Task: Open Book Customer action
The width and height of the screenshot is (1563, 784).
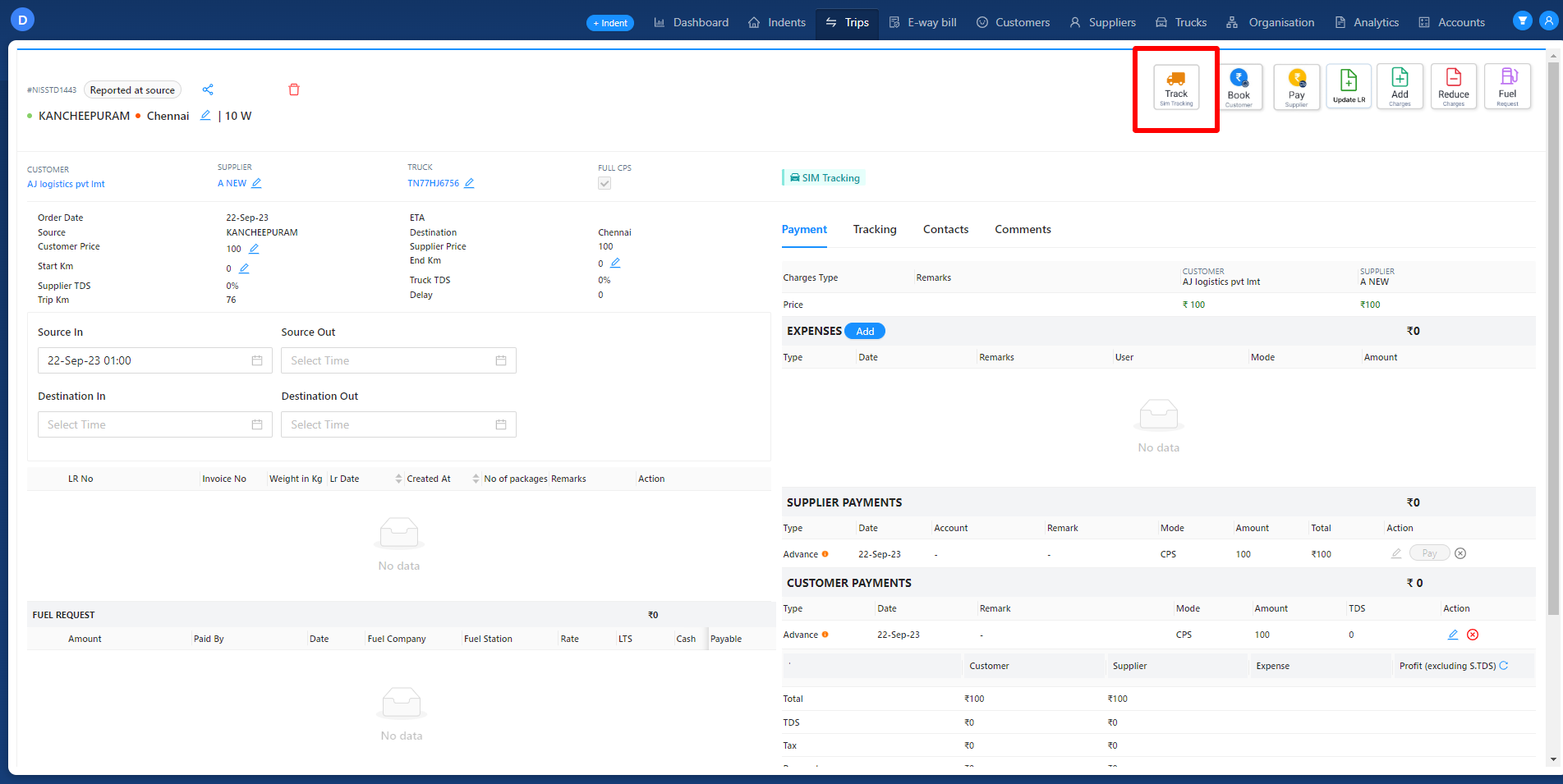Action: pos(1239,87)
